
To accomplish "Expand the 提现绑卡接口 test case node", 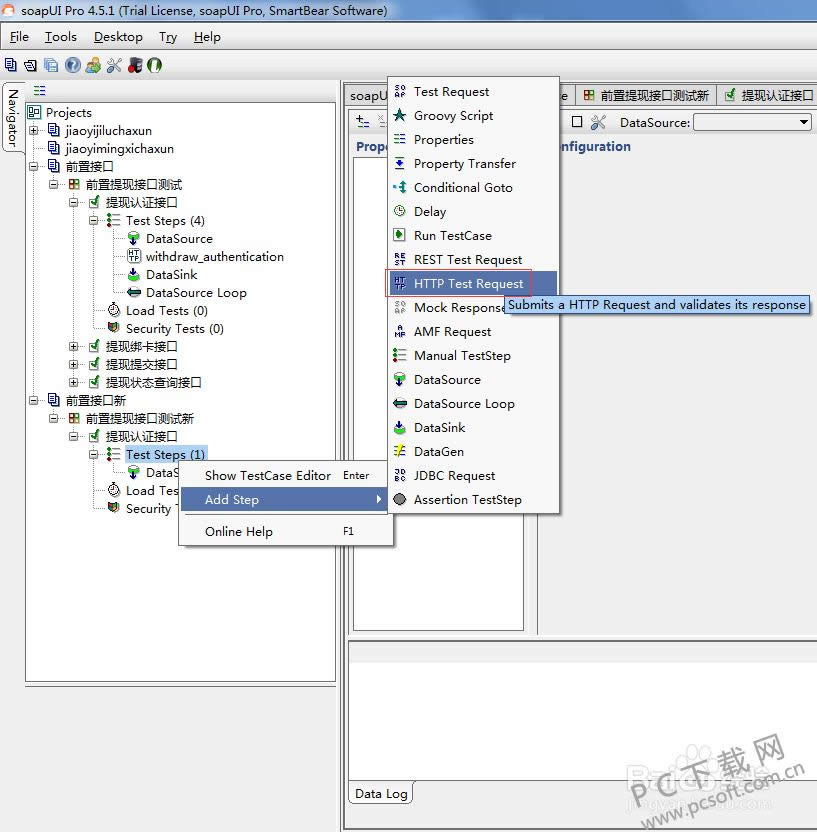I will [74, 347].
